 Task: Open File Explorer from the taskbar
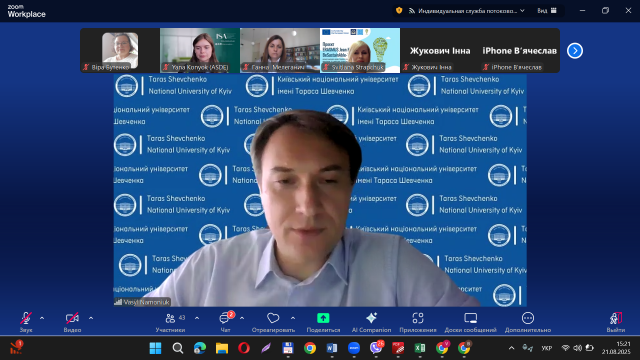tap(222, 348)
